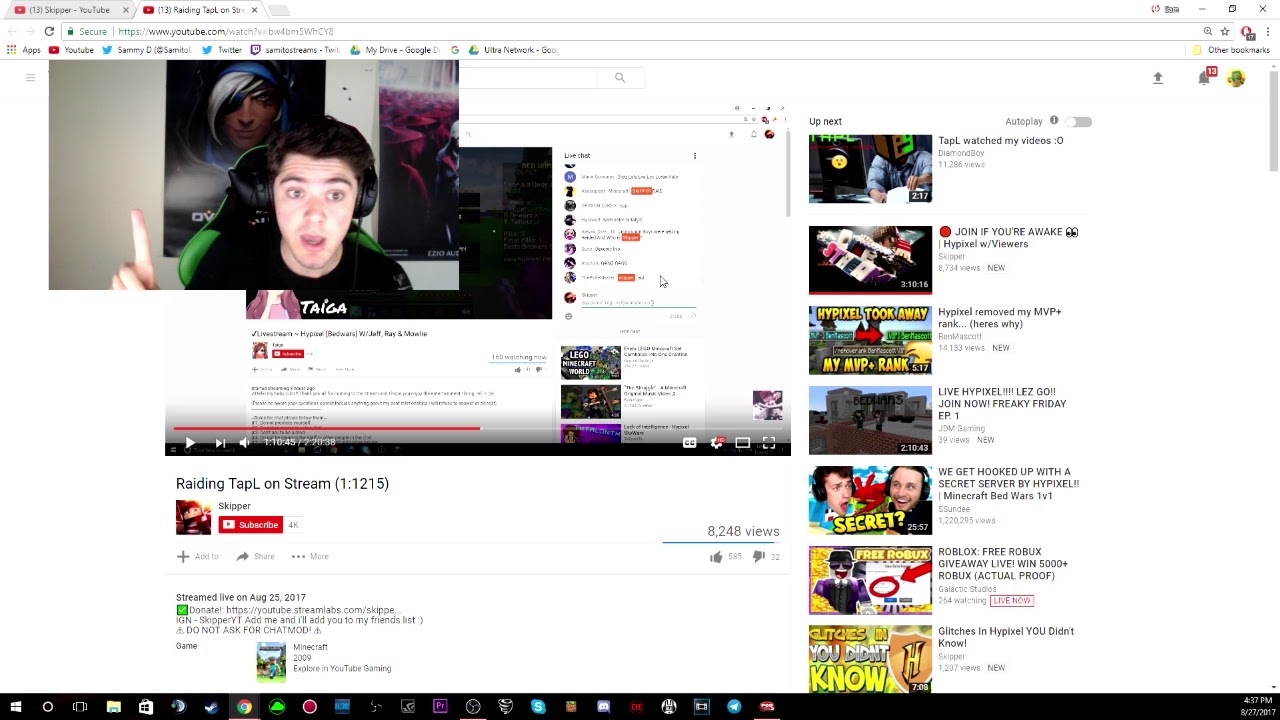
Task: Open a new Chrome tab
Action: pyautogui.click(x=279, y=10)
